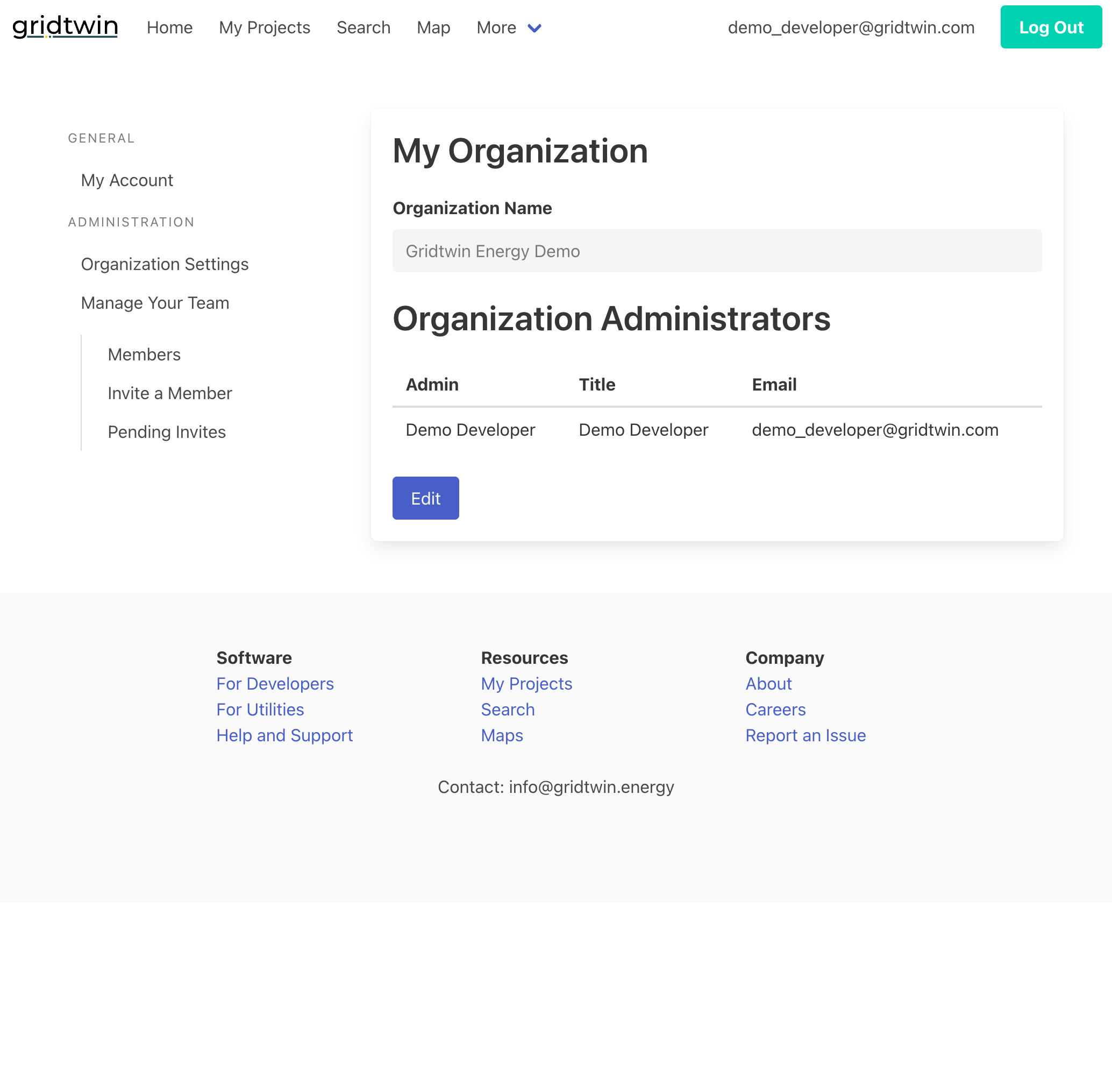Open Invite a Member
This screenshot has width=1112, height=1092.
(170, 393)
